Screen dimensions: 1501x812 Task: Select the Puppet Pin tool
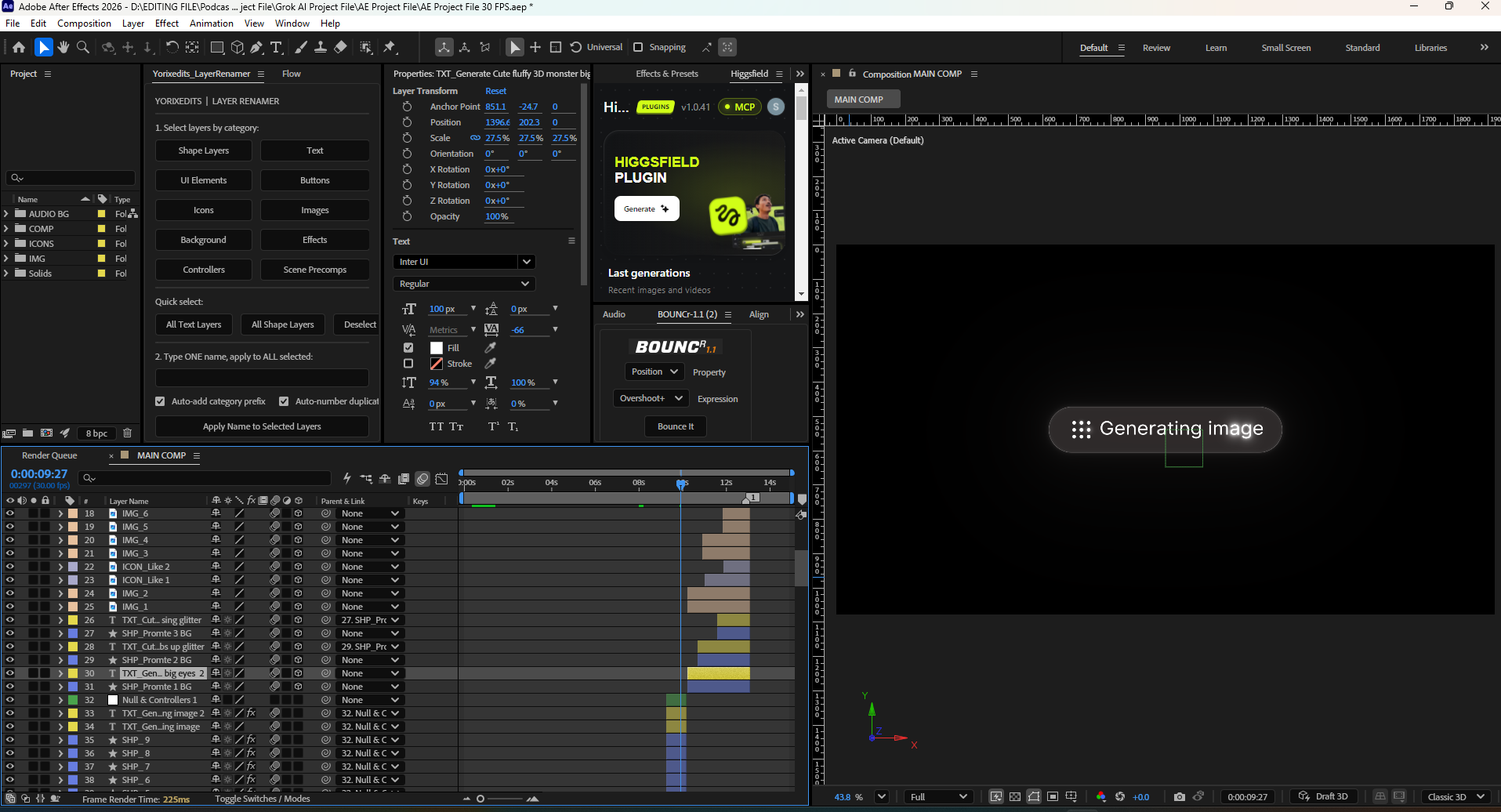[x=390, y=47]
